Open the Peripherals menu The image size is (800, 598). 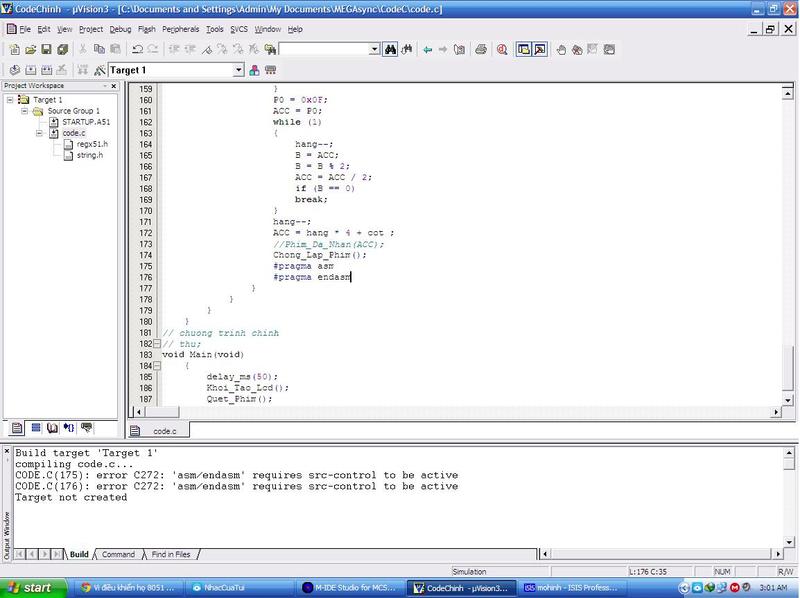[182, 29]
